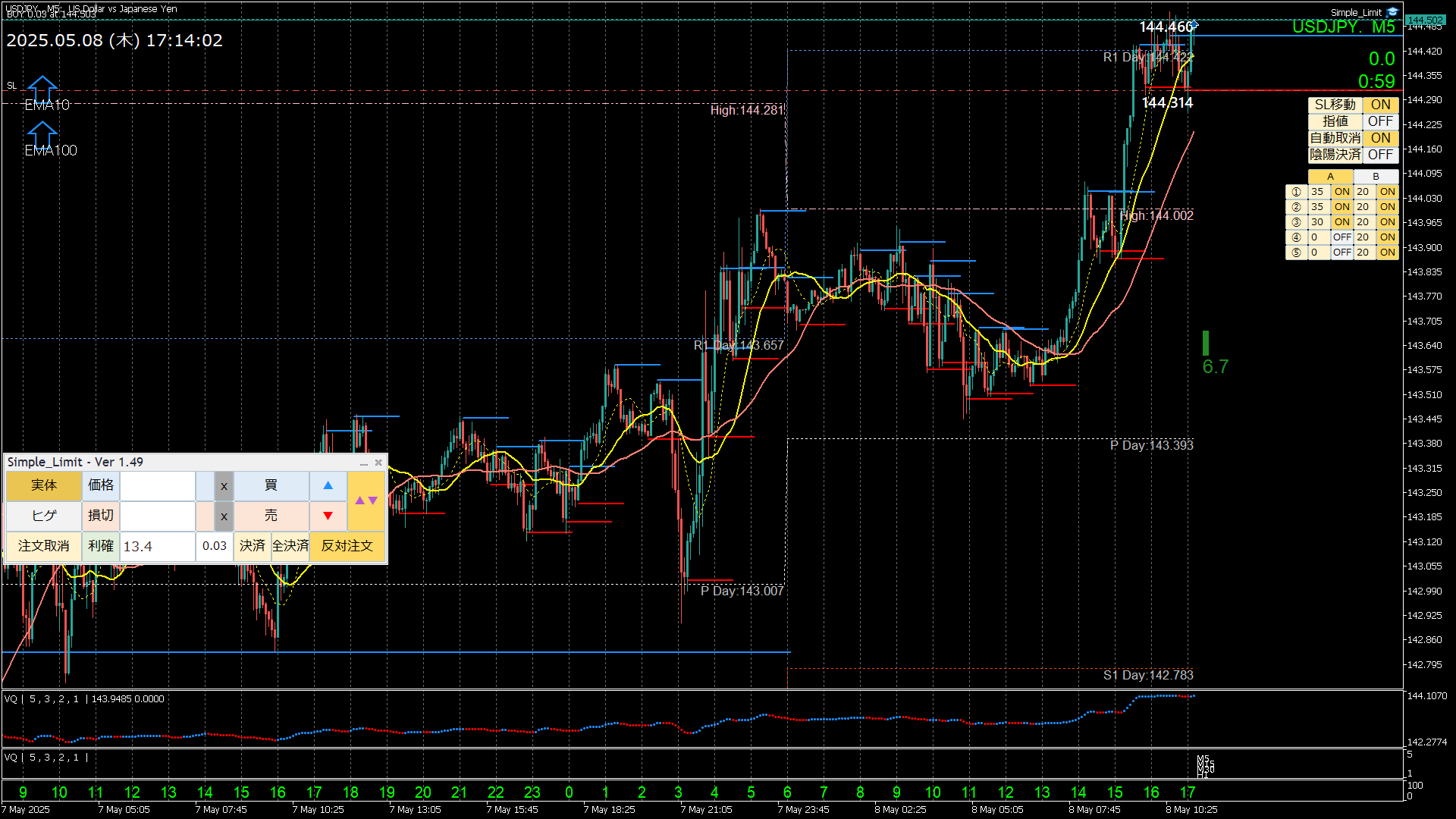Minimize the Simple_Limit panel
This screenshot has height=819, width=1456.
pos(363,463)
